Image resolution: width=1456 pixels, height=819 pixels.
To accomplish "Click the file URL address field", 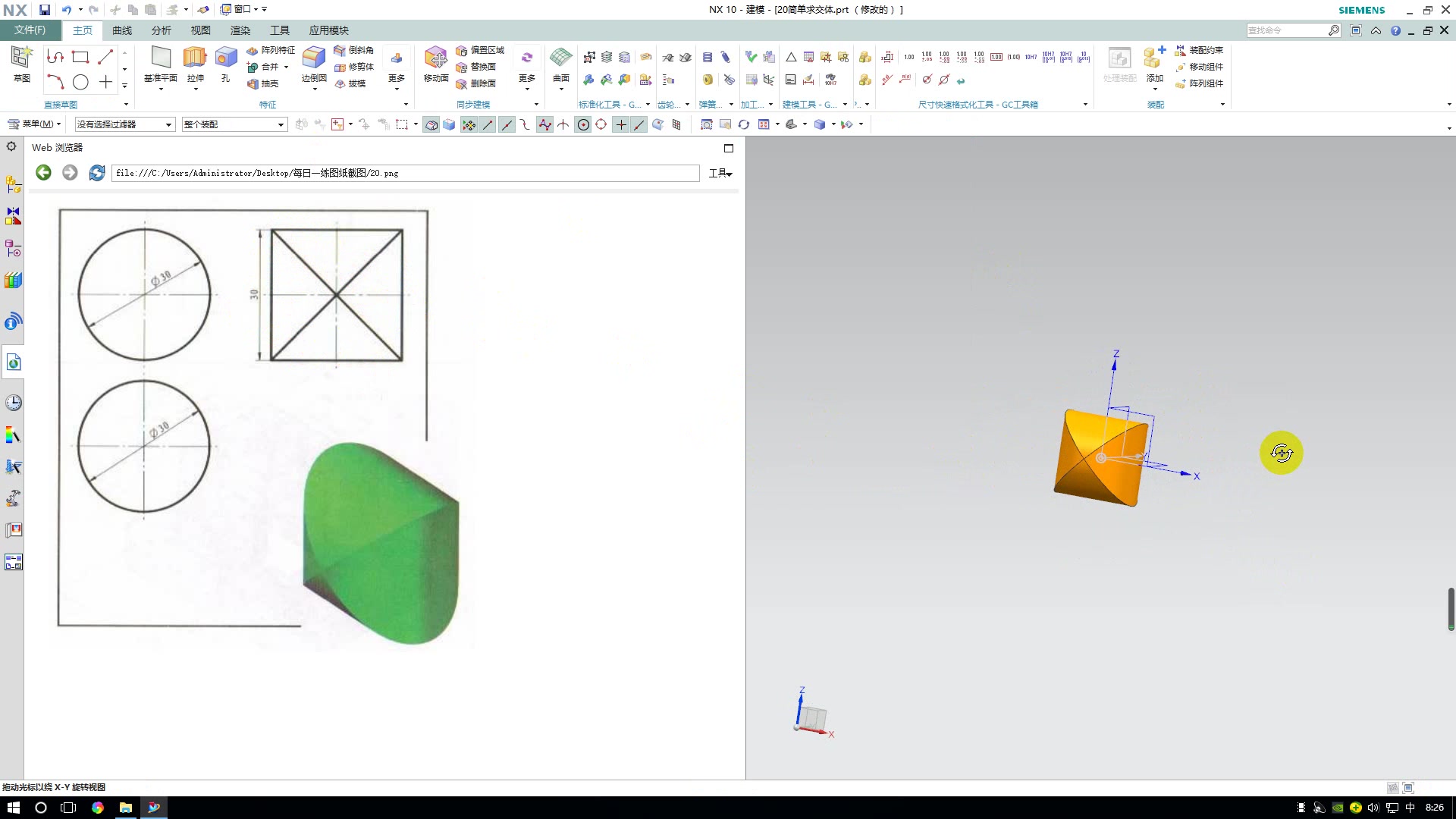I will pyautogui.click(x=405, y=174).
